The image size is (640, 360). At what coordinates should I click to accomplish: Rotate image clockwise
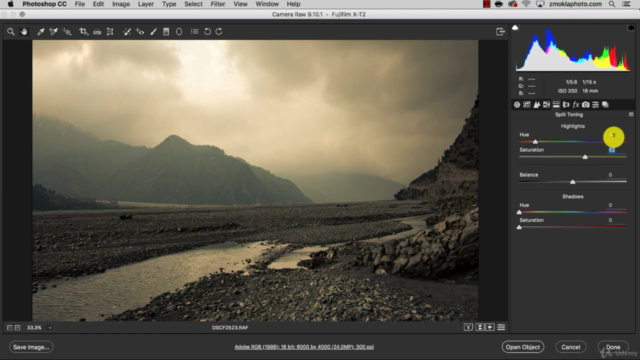point(219,31)
